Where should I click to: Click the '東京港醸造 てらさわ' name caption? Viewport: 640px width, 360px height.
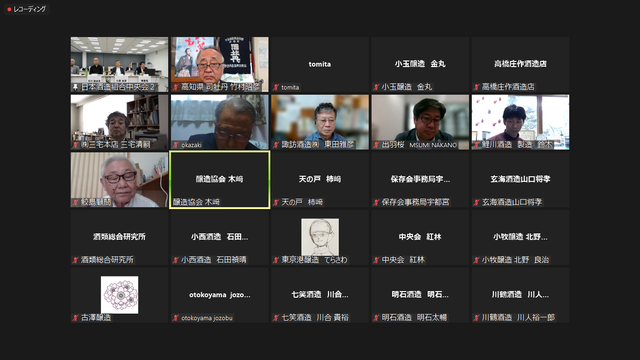click(314, 260)
